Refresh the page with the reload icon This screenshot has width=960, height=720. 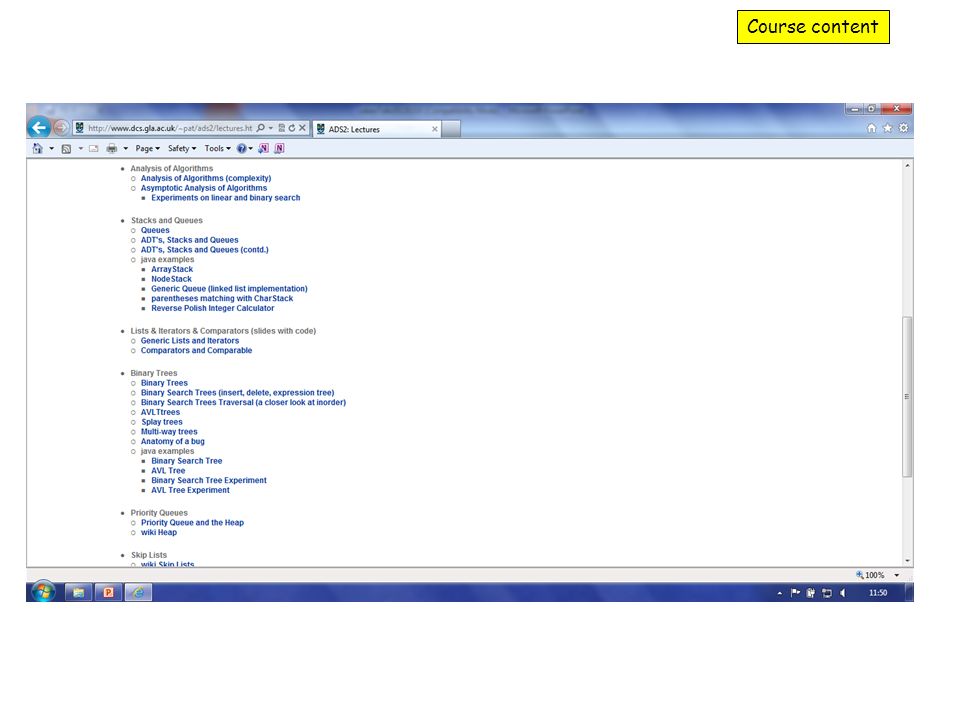(292, 128)
